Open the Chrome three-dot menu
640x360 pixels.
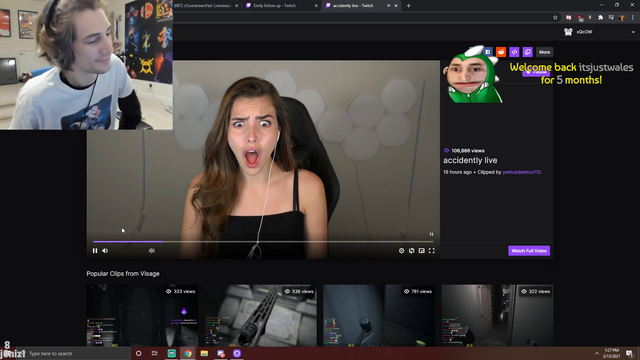tap(633, 18)
